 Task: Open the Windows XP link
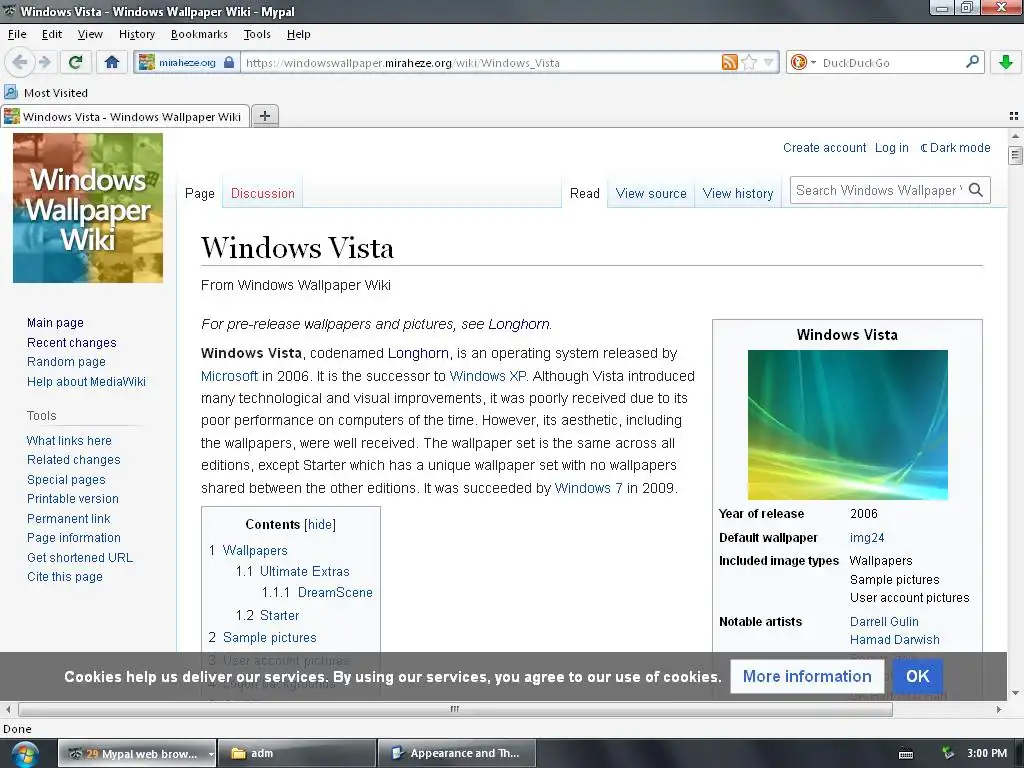click(x=488, y=376)
